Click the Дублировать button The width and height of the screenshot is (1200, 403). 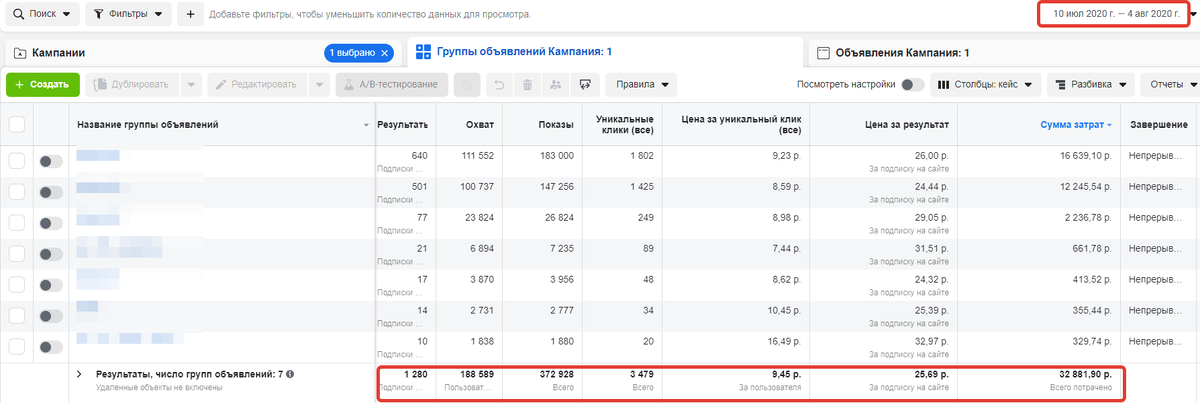(x=133, y=84)
